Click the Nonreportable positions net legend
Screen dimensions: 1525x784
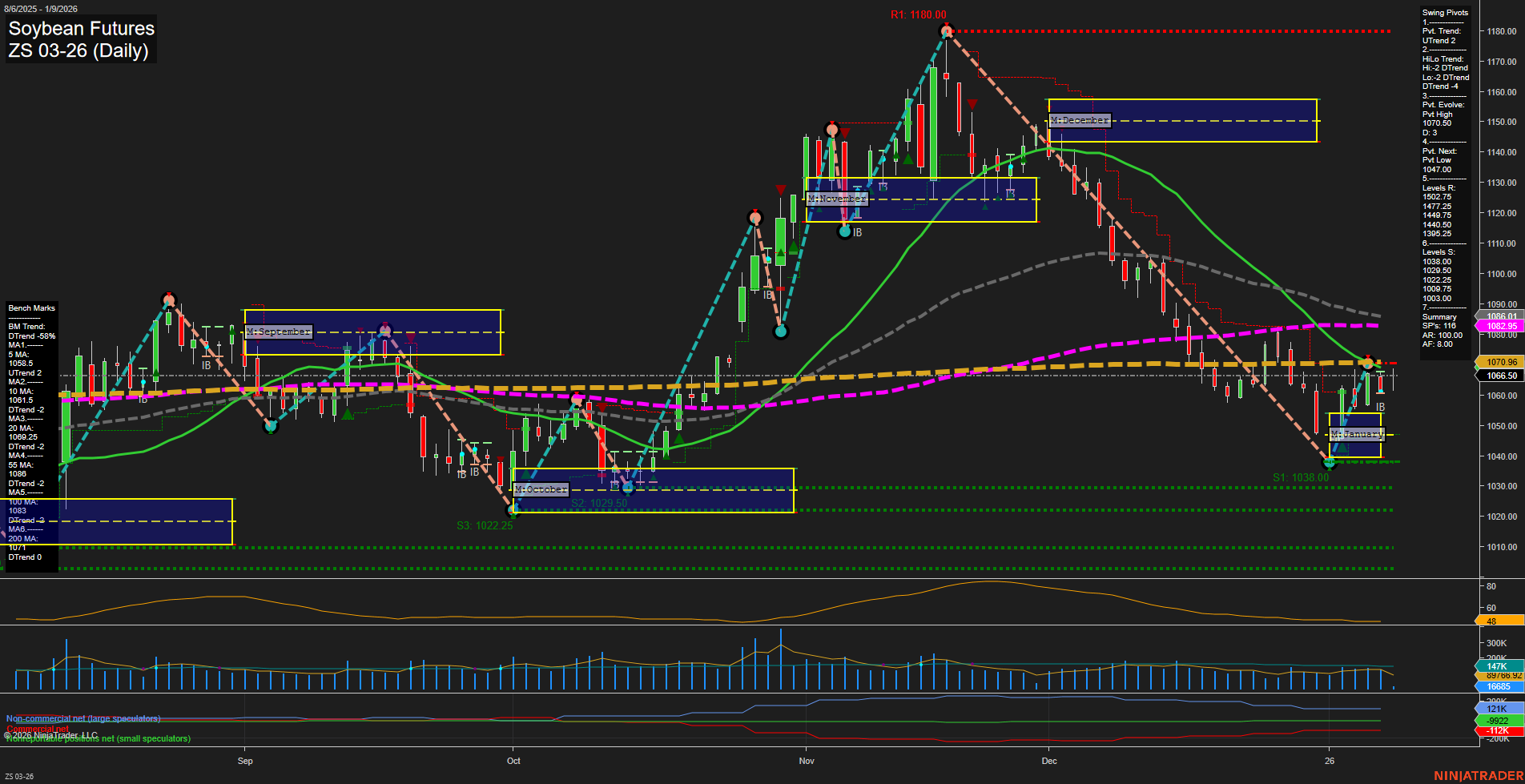point(98,738)
